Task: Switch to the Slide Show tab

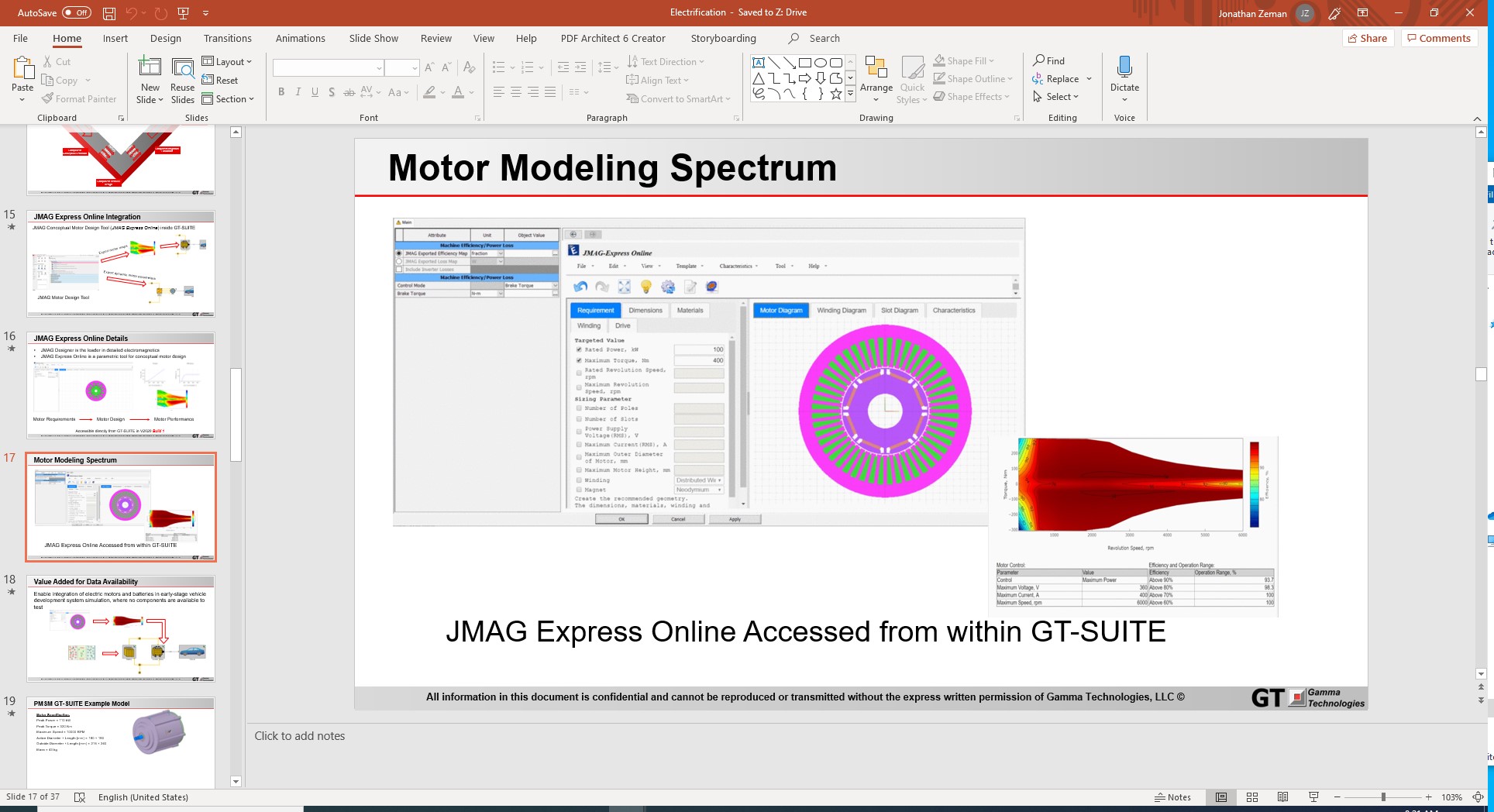Action: [x=373, y=38]
